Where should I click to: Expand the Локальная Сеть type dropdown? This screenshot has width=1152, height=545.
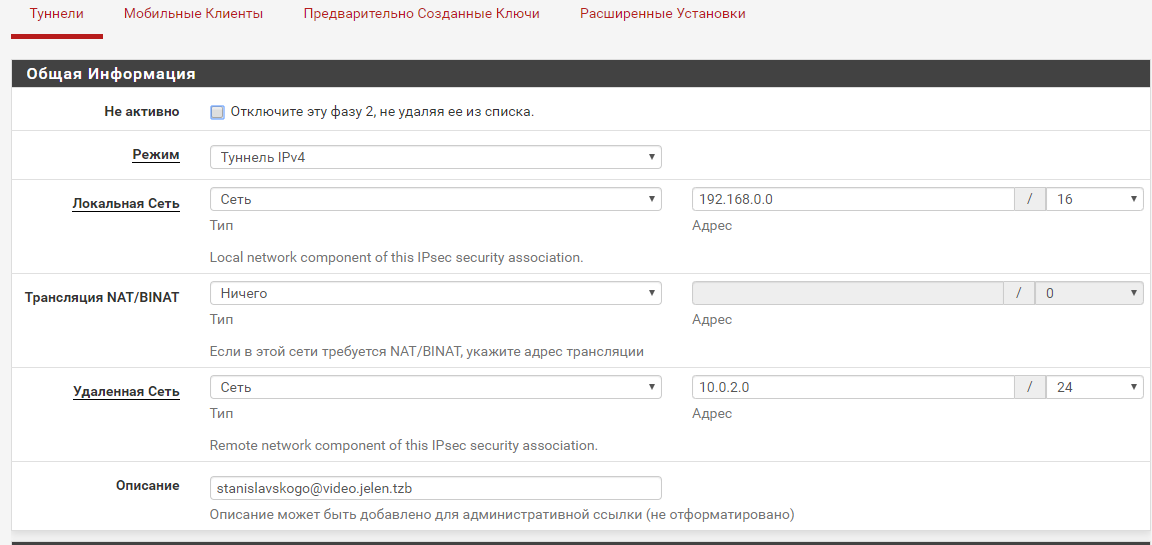pos(436,199)
